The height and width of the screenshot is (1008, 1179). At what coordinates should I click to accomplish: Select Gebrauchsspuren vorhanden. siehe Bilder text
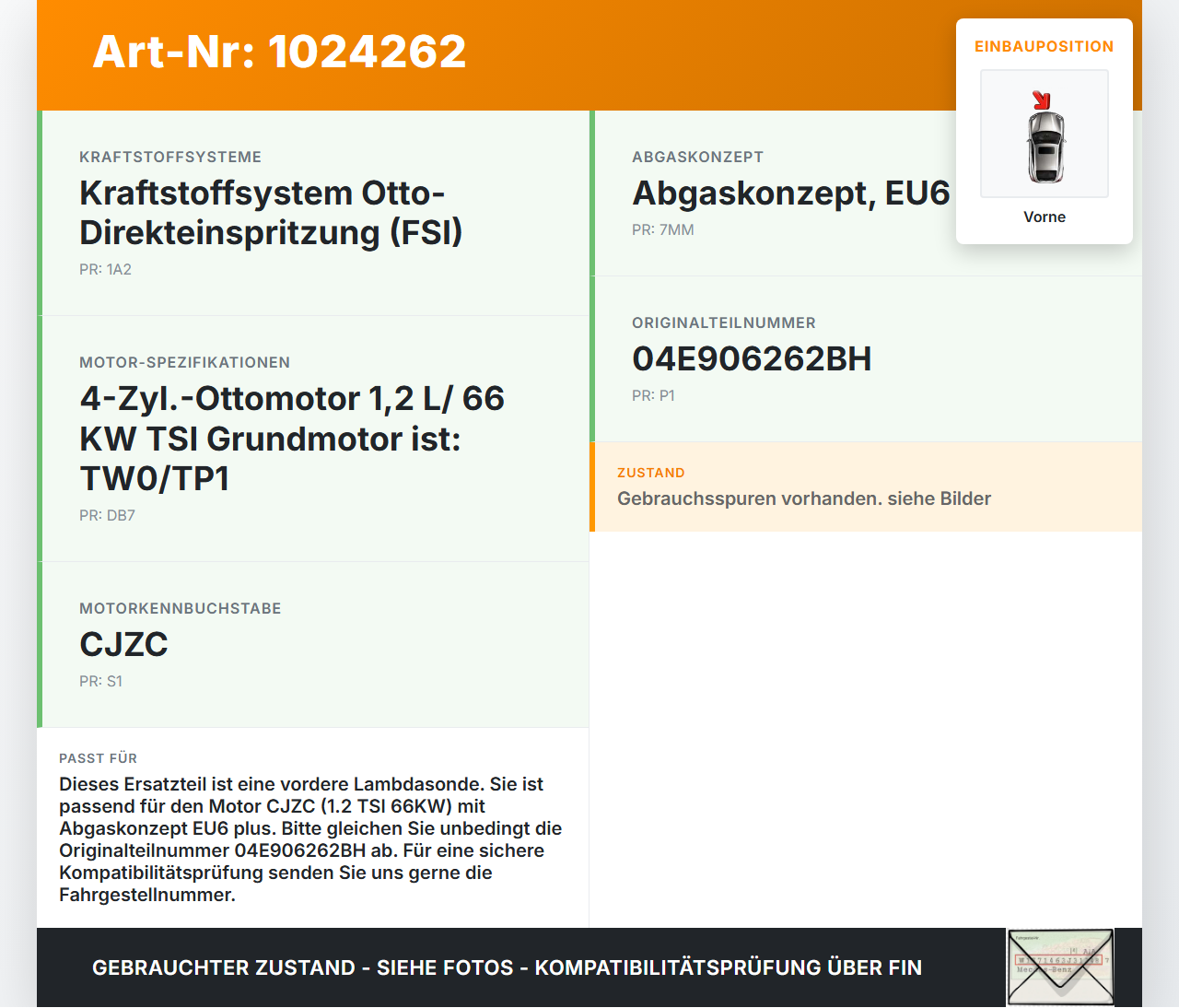(804, 498)
